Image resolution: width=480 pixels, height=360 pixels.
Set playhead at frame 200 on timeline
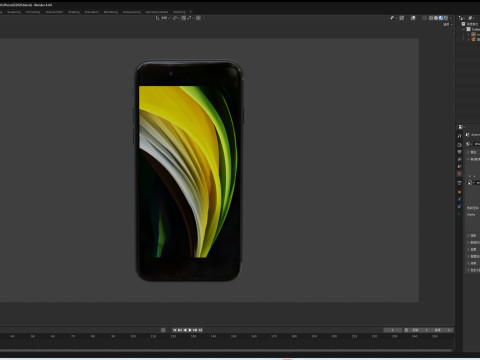[x=334, y=337]
